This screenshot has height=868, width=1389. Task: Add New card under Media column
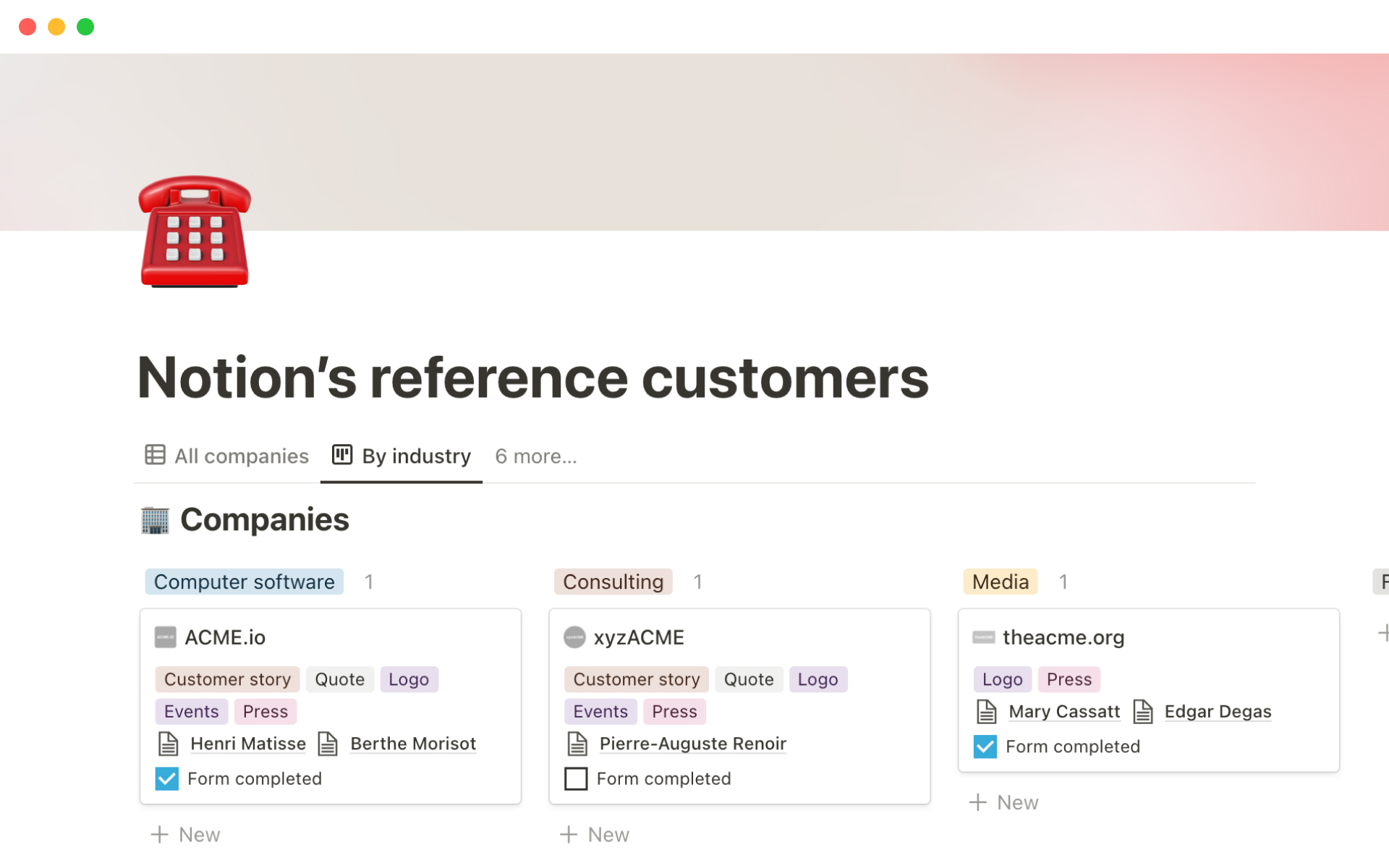coord(1004,802)
